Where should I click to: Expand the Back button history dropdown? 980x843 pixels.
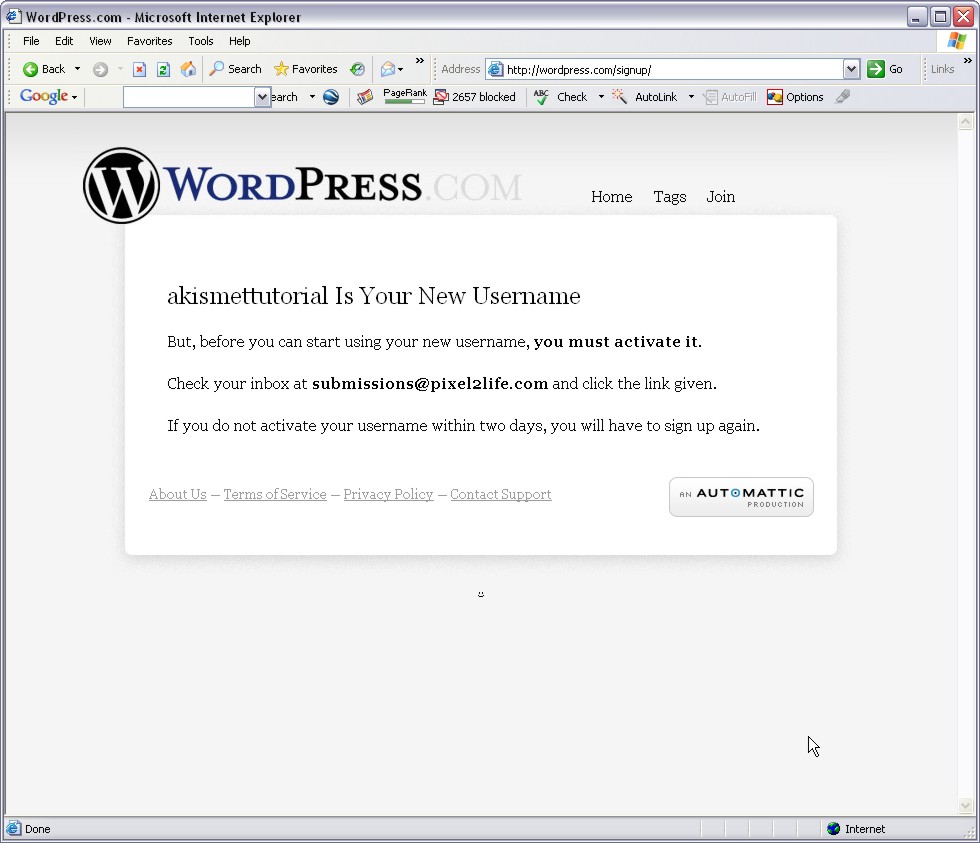pos(78,69)
